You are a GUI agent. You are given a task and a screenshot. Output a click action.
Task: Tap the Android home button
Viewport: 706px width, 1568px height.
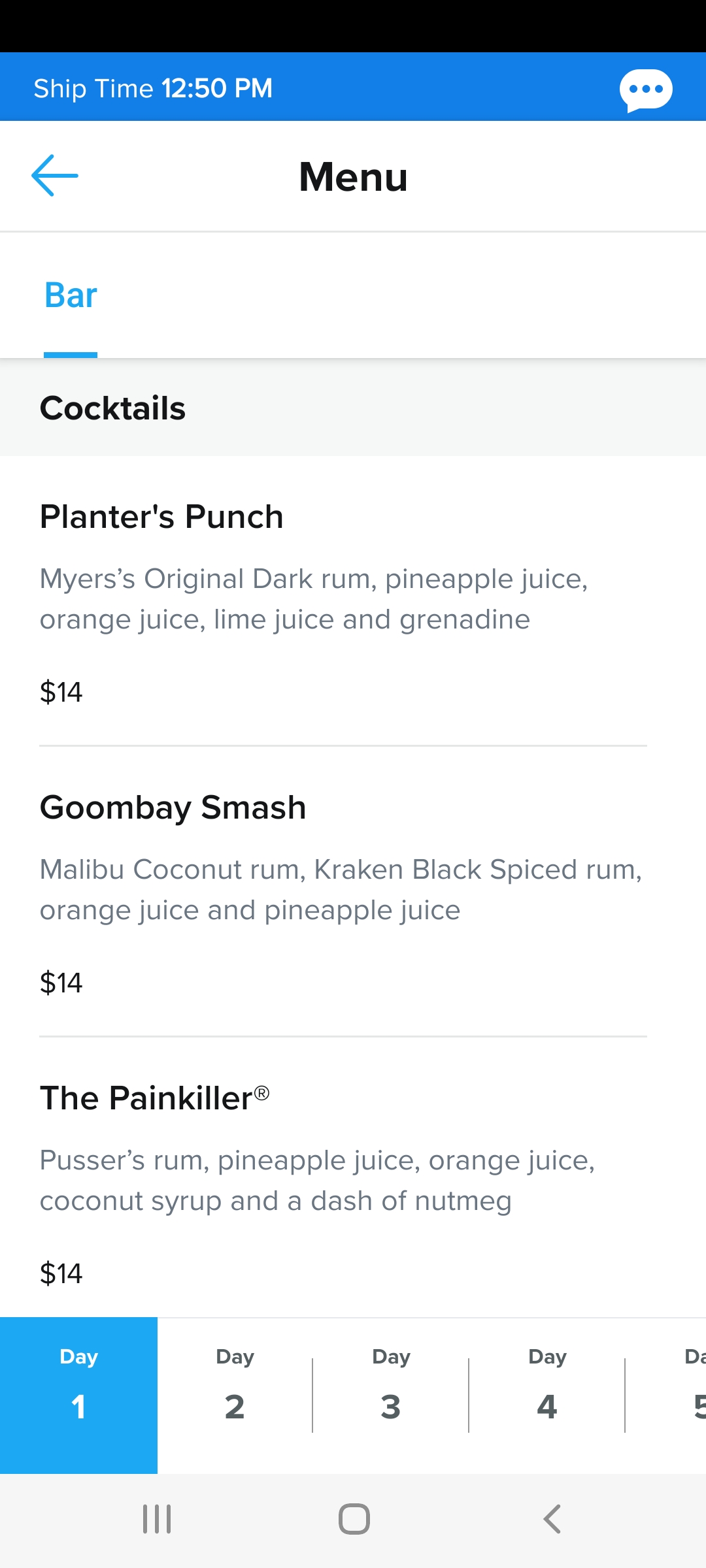click(x=354, y=1519)
